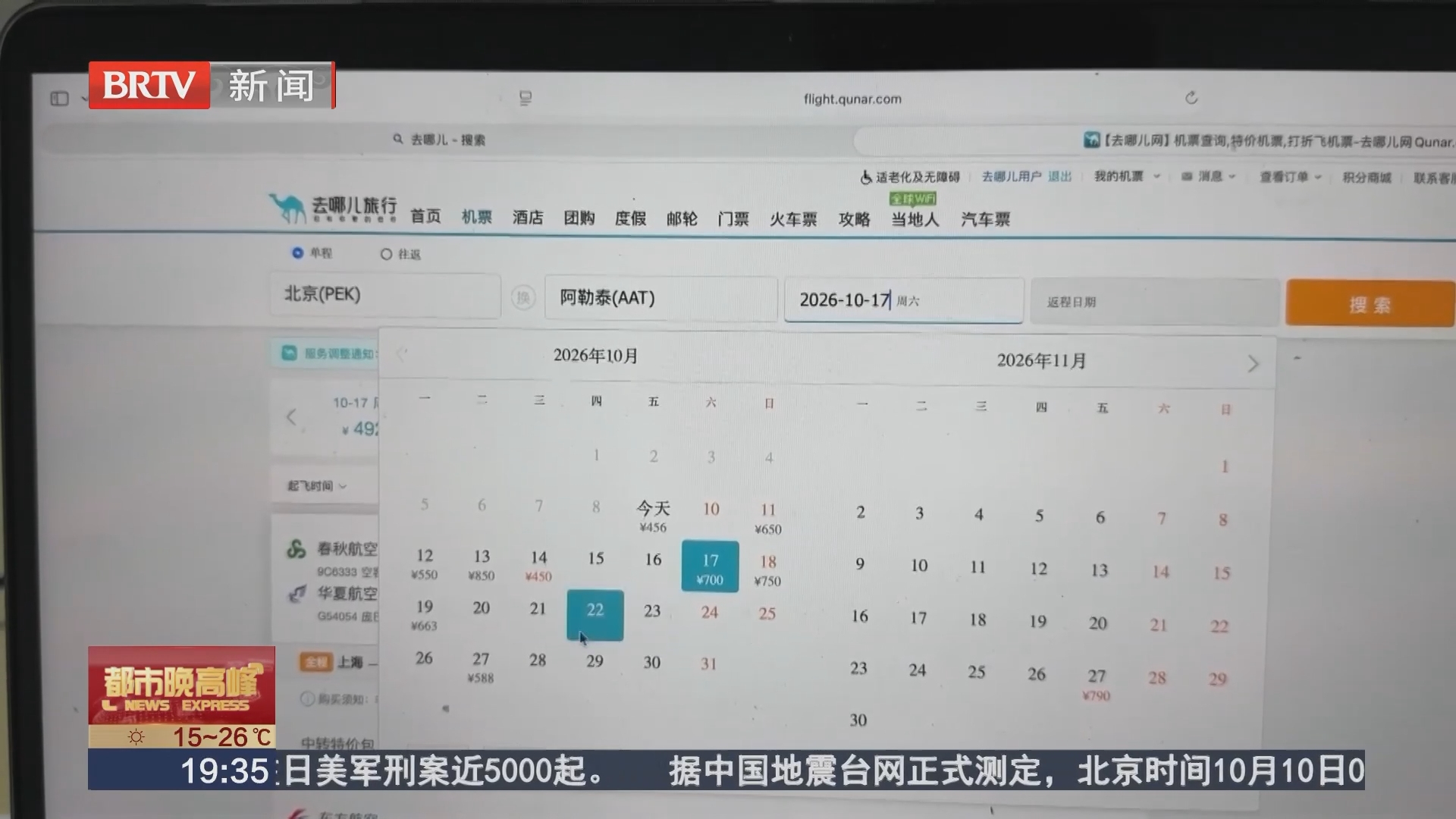
Task: Open the Cruise tab
Action: pos(682,219)
